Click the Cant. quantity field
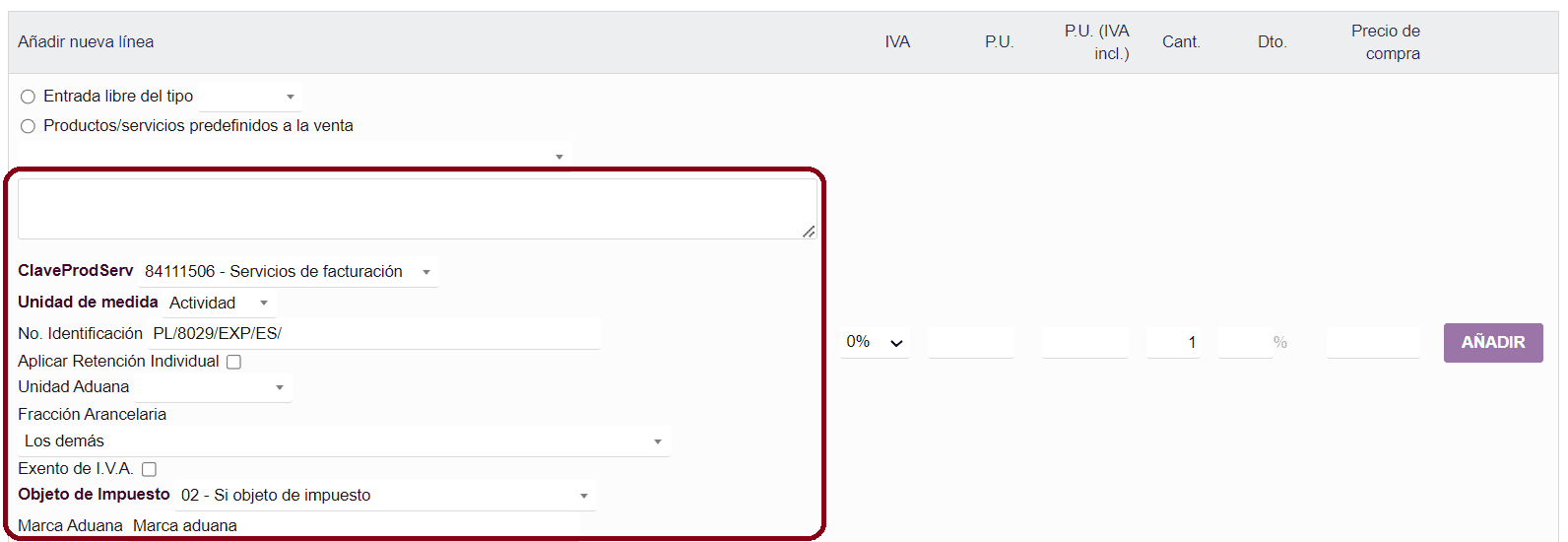 pyautogui.click(x=1173, y=343)
